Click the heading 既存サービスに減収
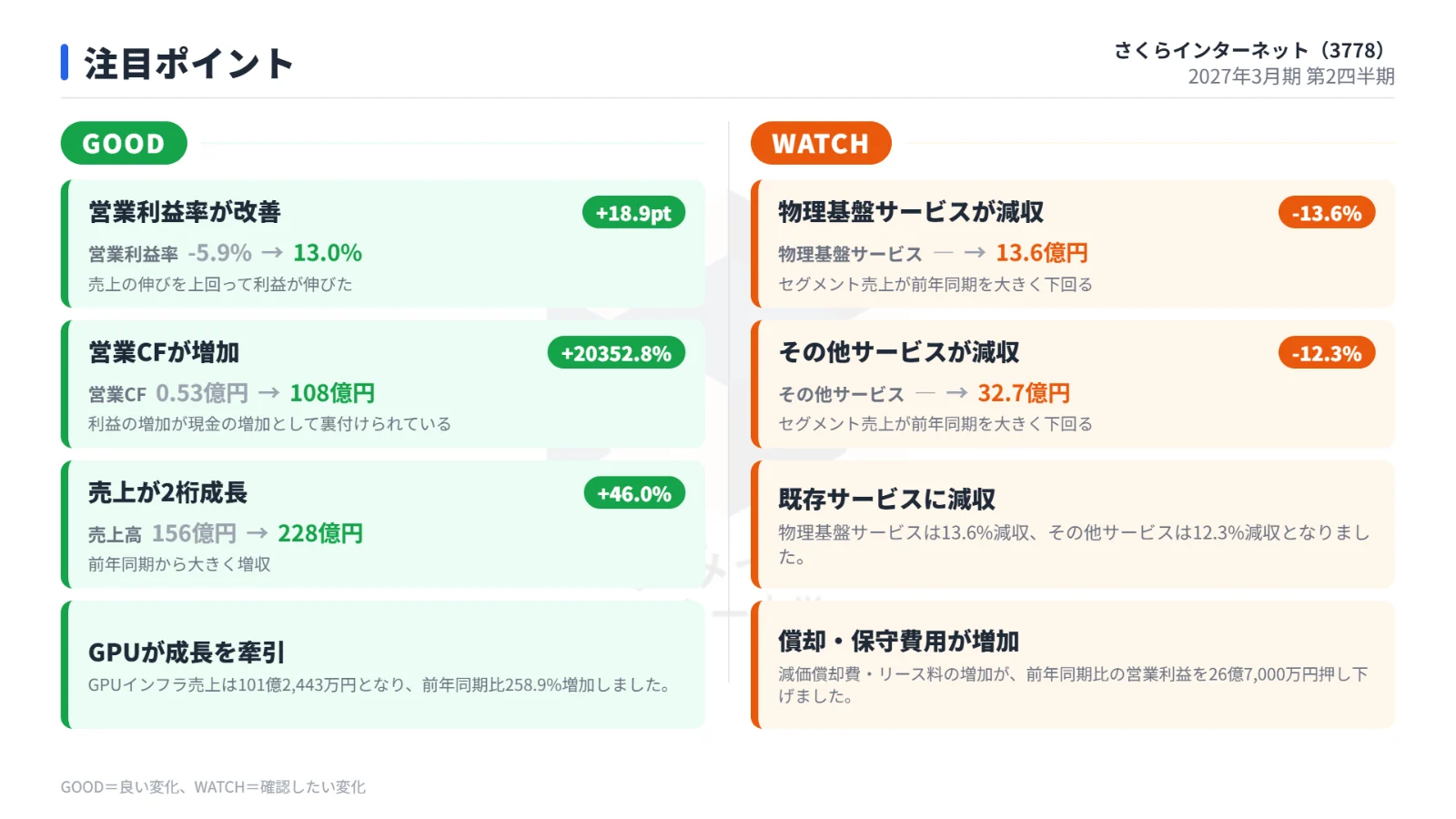Screen dimensions: 1456x819 pos(887,499)
